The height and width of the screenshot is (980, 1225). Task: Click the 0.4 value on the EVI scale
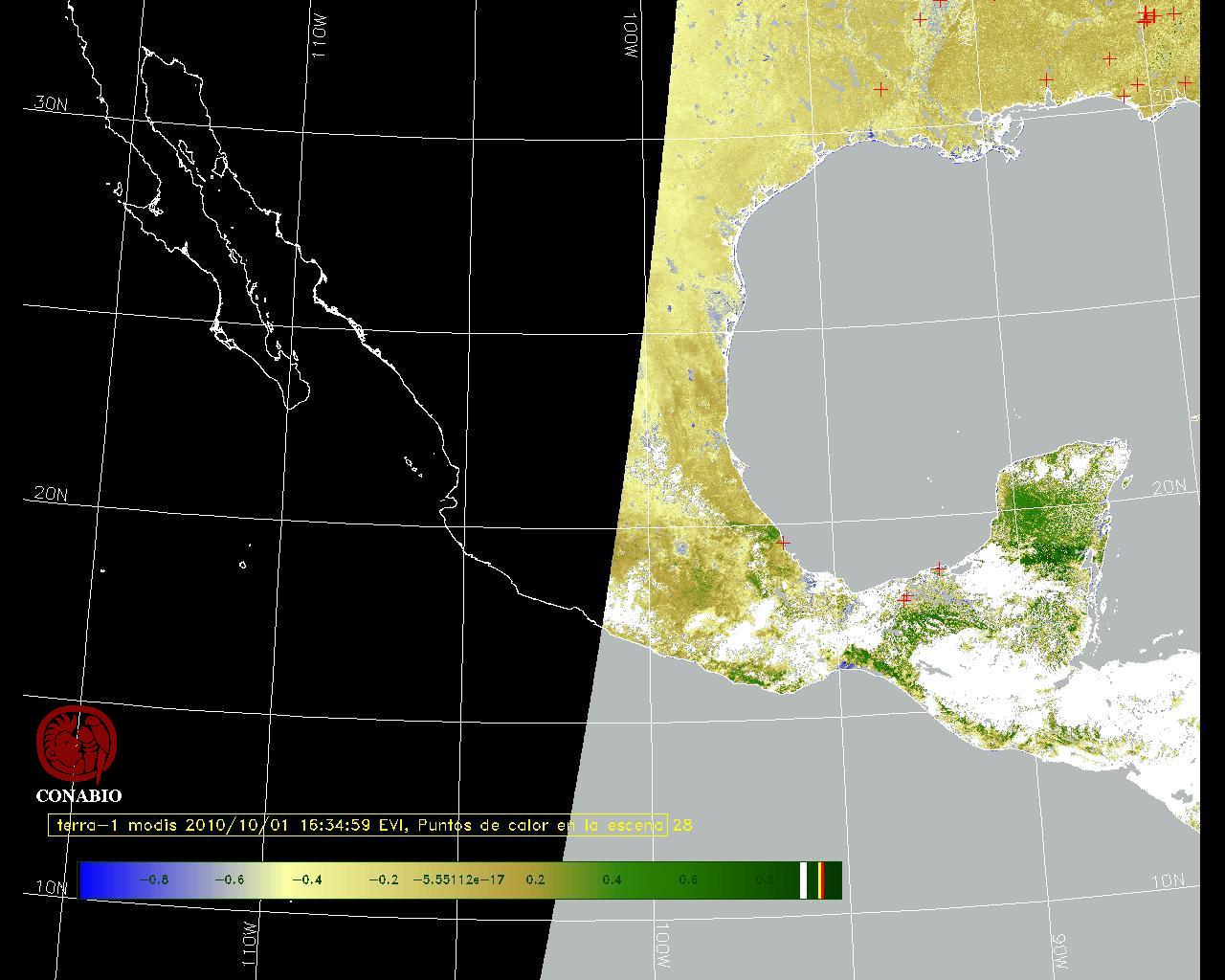[x=611, y=880]
